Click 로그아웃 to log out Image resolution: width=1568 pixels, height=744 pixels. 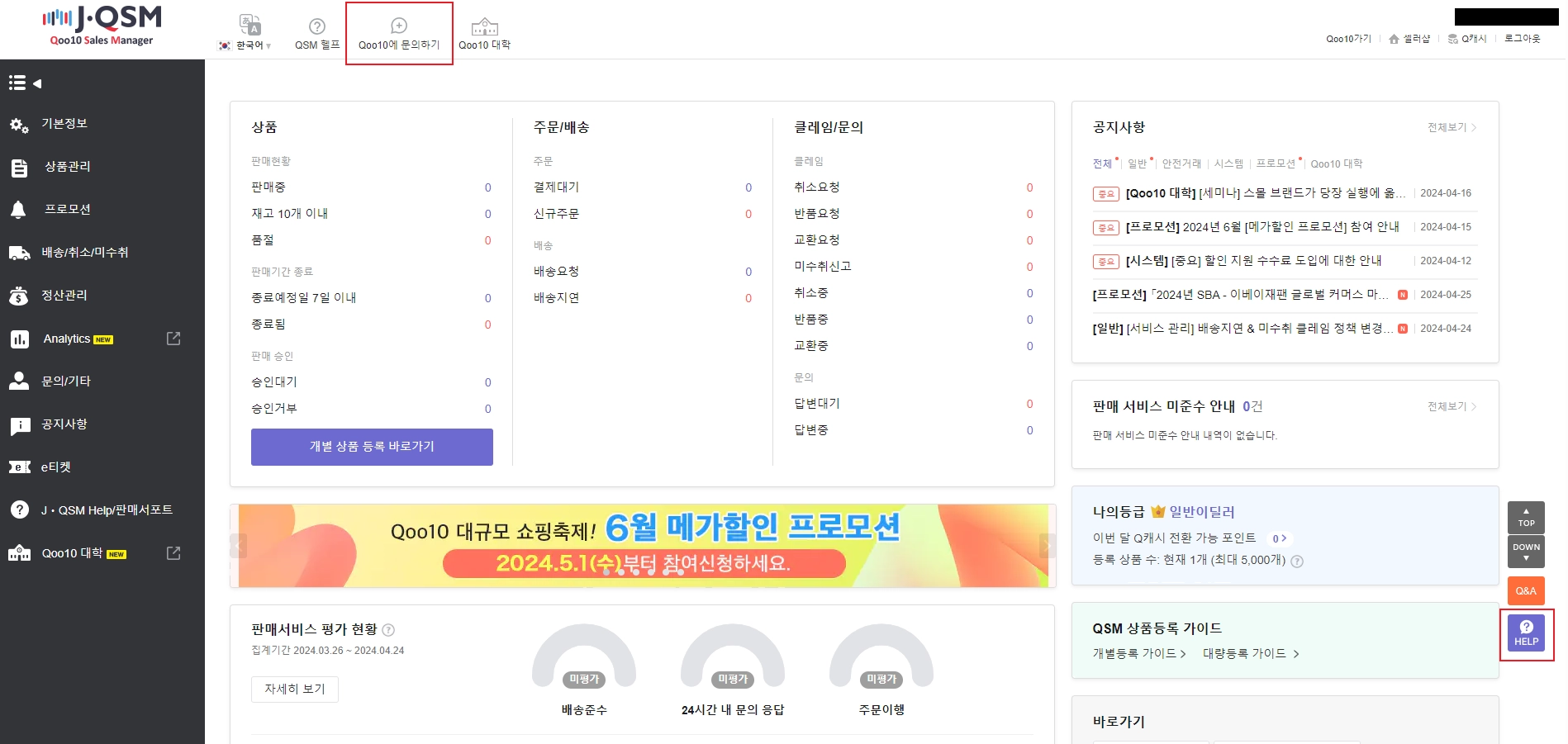[x=1522, y=39]
